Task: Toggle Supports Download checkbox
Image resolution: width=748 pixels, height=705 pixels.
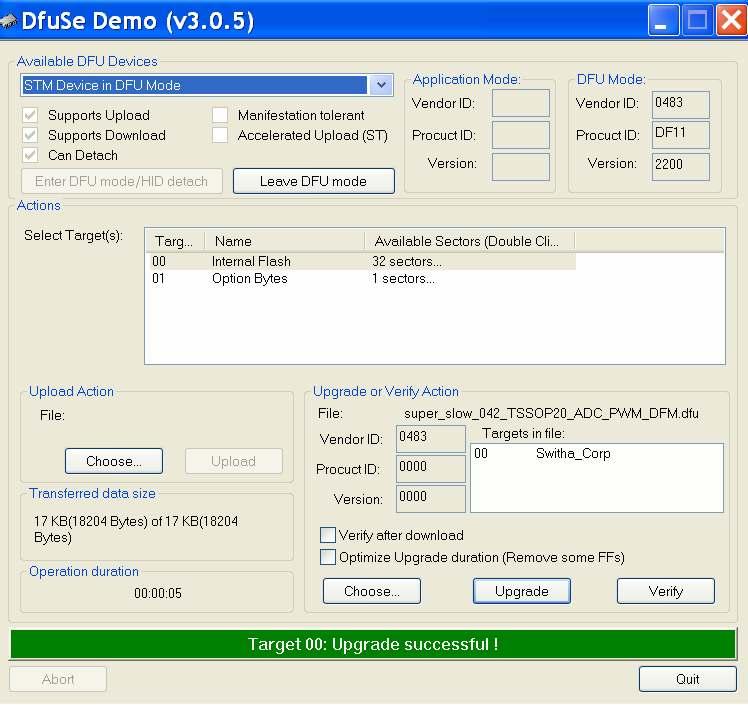Action: tap(30, 135)
